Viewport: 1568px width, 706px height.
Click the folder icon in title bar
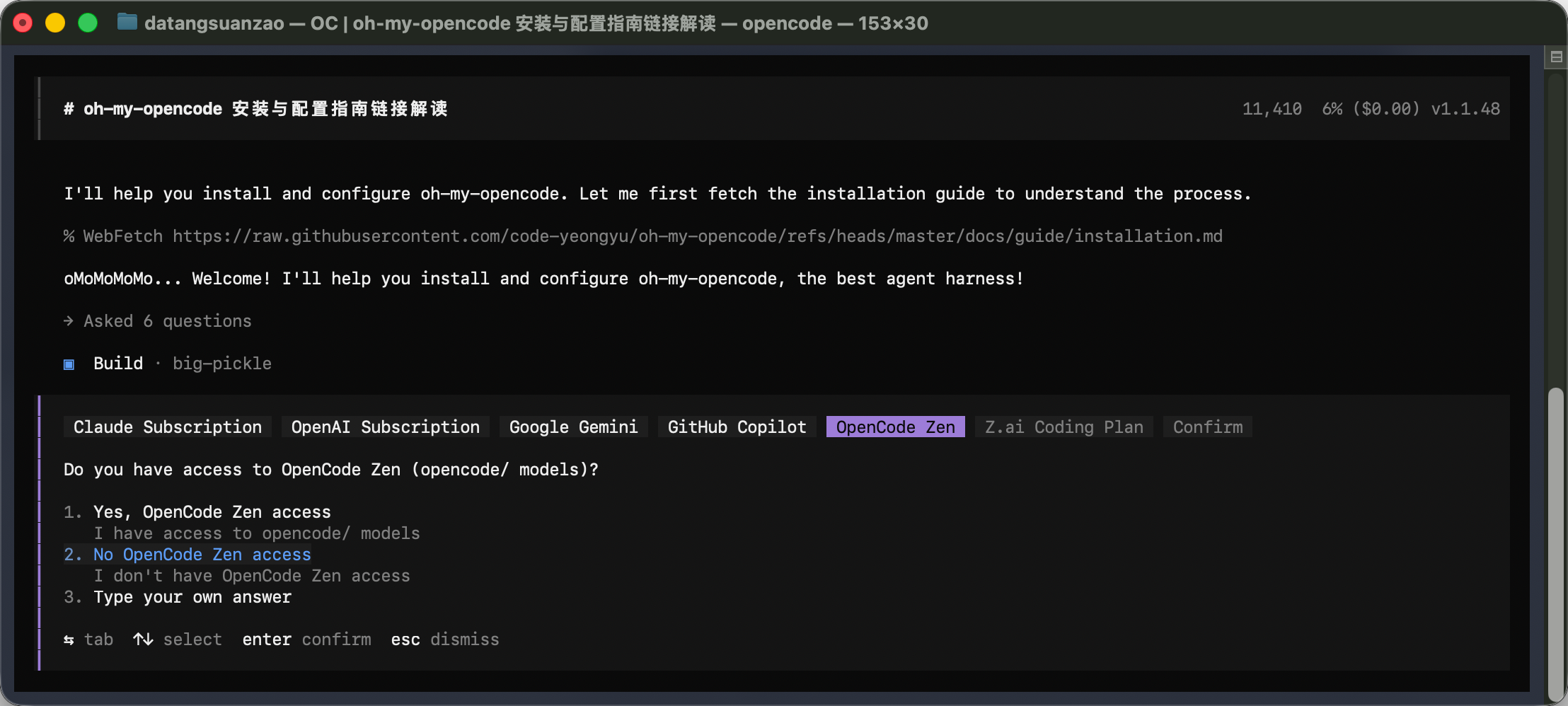point(127,23)
